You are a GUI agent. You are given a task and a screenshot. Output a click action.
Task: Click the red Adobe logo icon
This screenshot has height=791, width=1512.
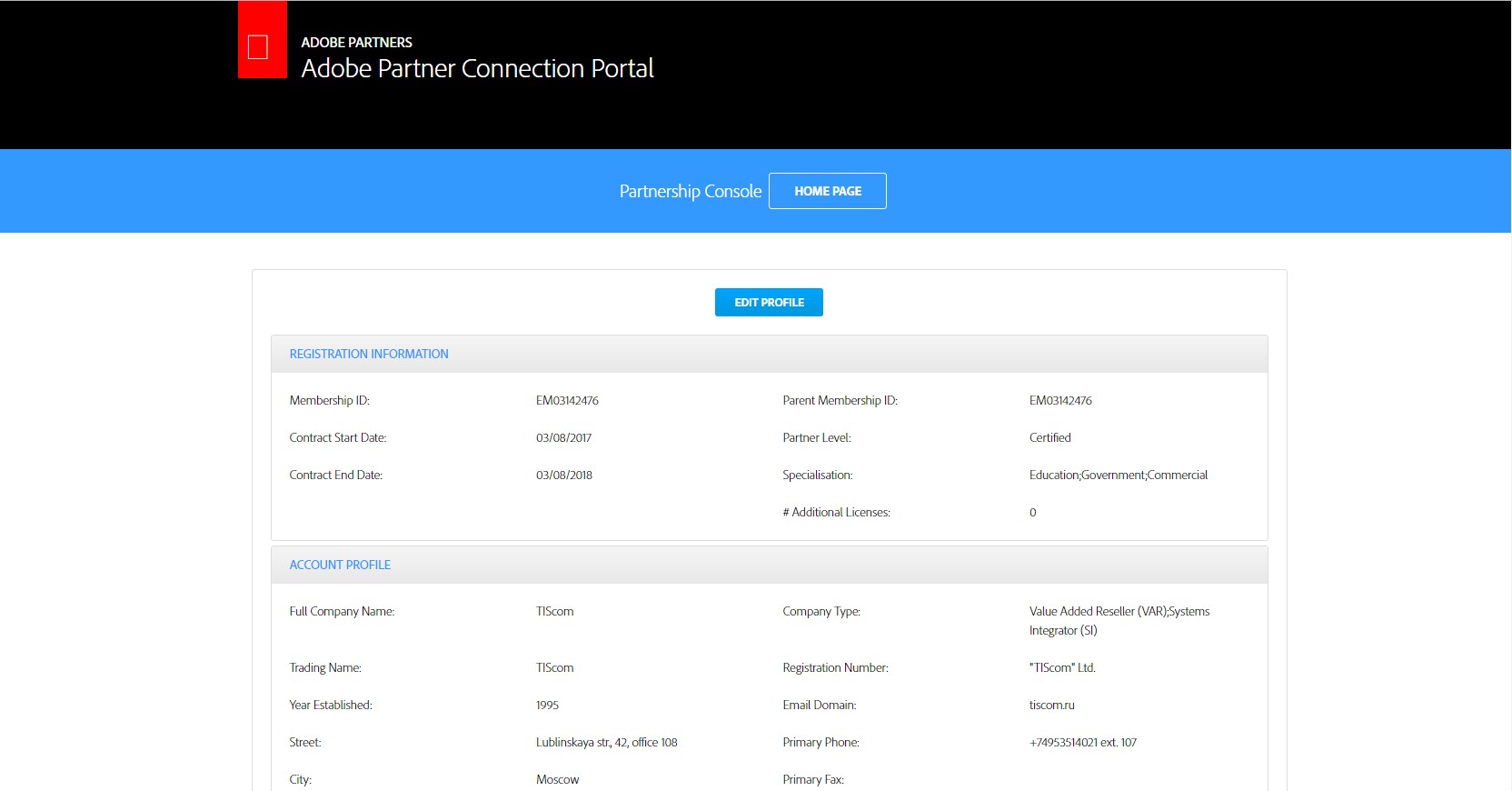click(263, 40)
